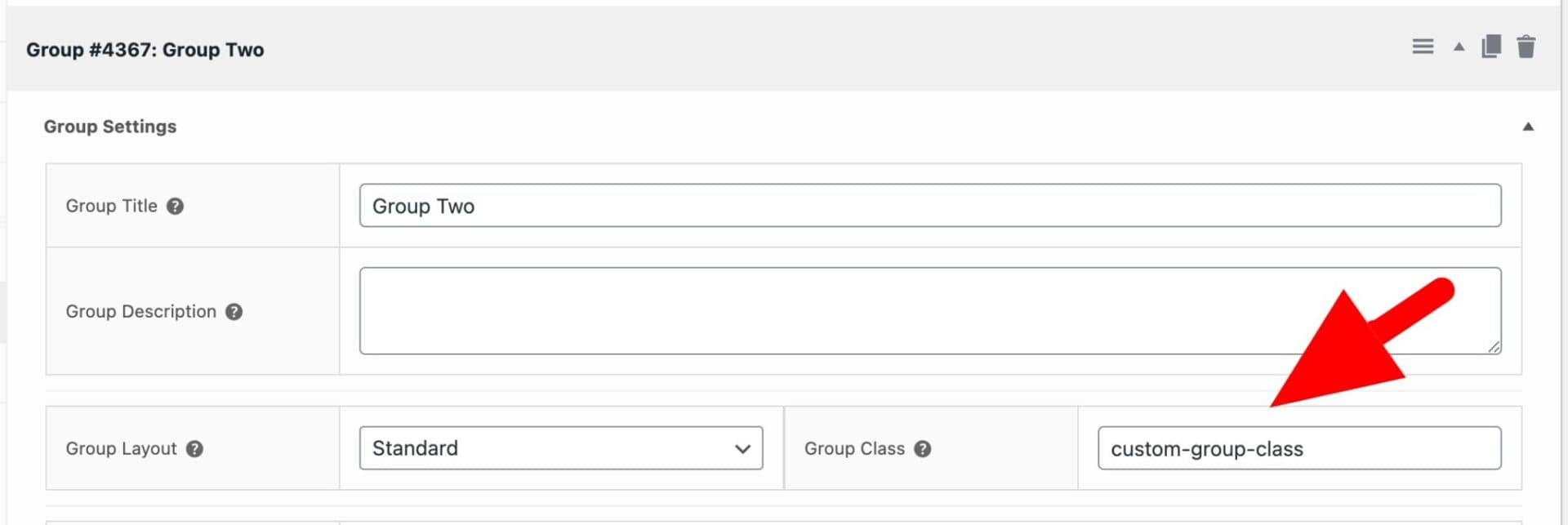1568x525 pixels.
Task: Click the Group Settings heading
Action: coord(109,126)
